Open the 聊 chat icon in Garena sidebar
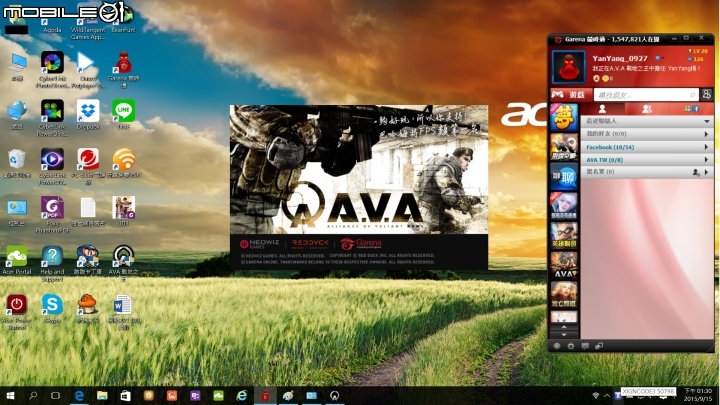 [564, 176]
